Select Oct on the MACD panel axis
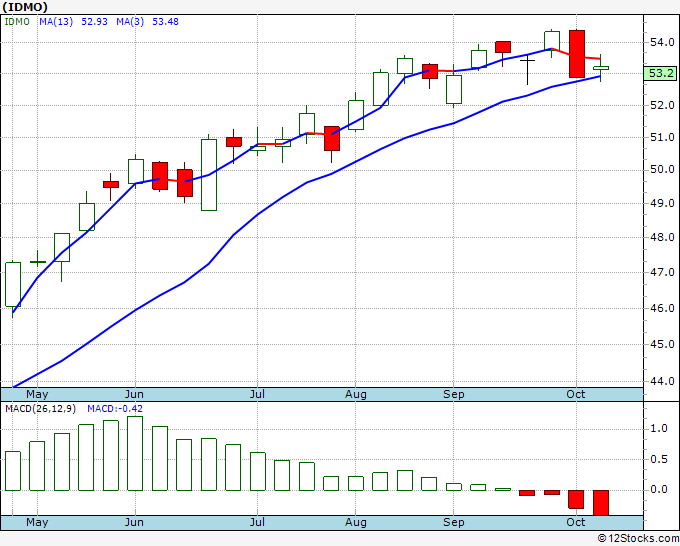 576,523
